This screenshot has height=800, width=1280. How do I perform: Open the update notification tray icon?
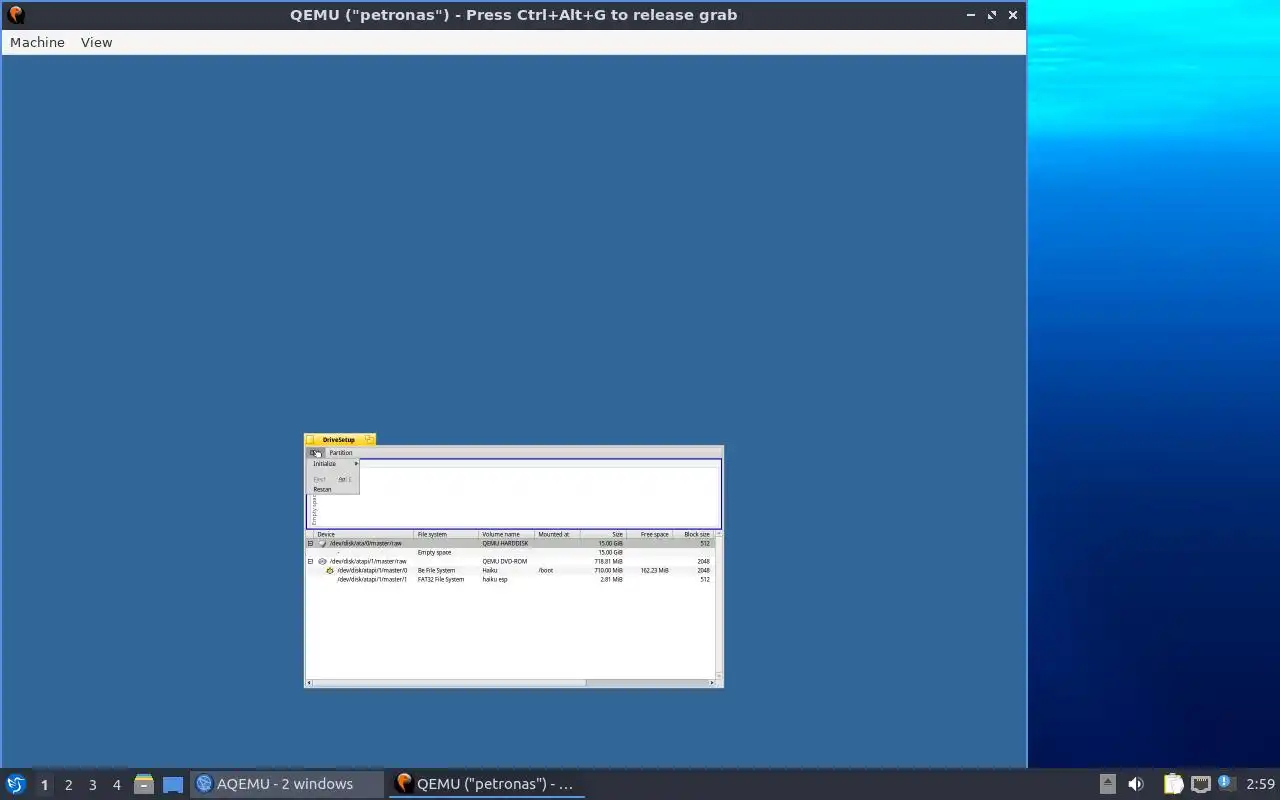click(x=1226, y=783)
